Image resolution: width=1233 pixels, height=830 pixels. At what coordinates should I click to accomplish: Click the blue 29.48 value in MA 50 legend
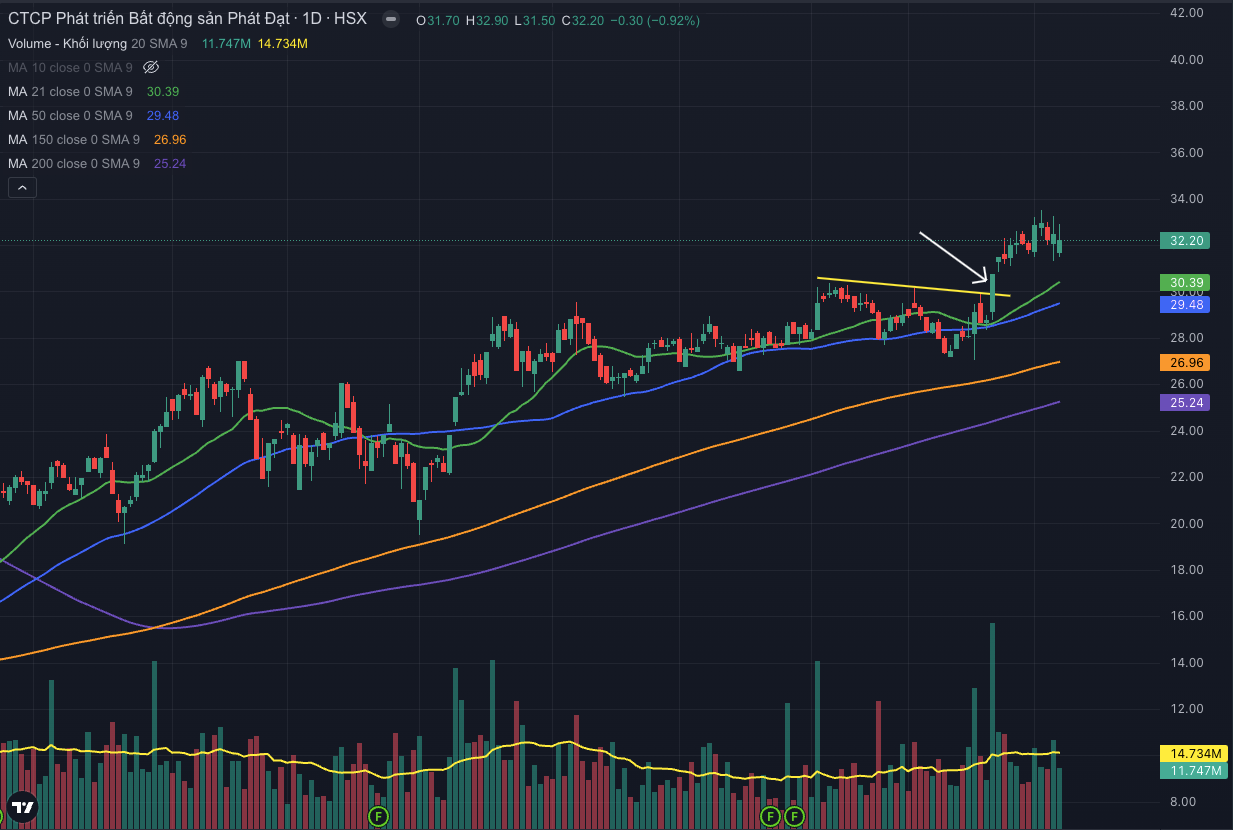click(162, 115)
